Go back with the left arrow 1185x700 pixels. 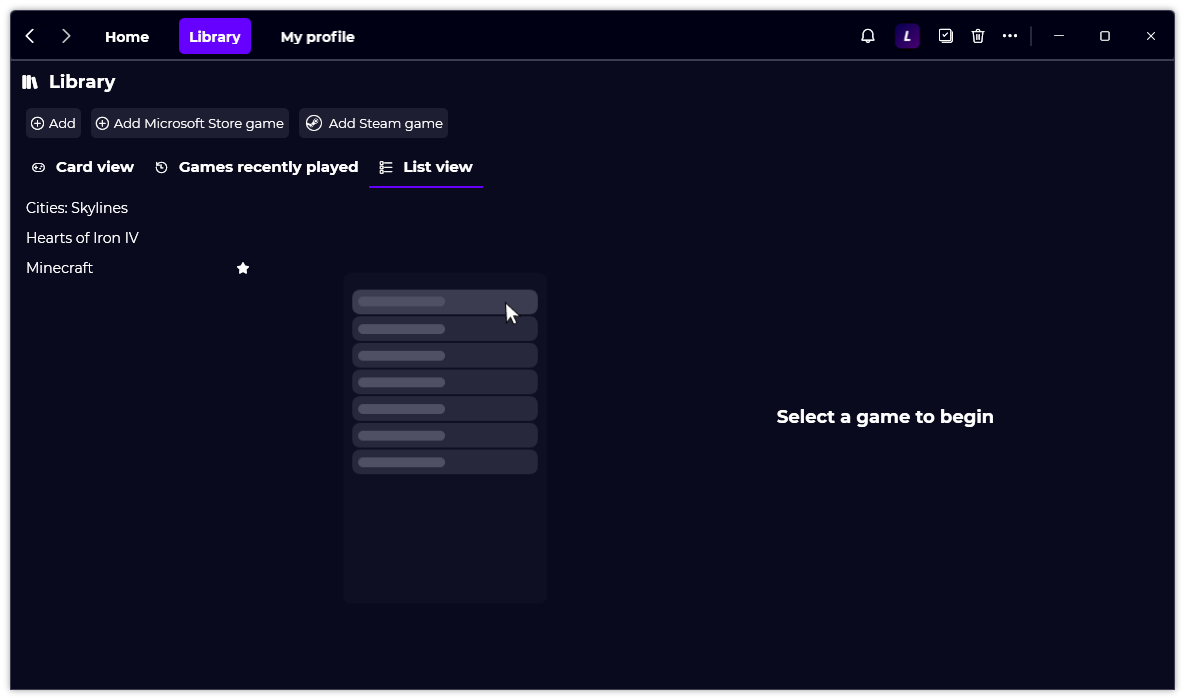tap(30, 36)
